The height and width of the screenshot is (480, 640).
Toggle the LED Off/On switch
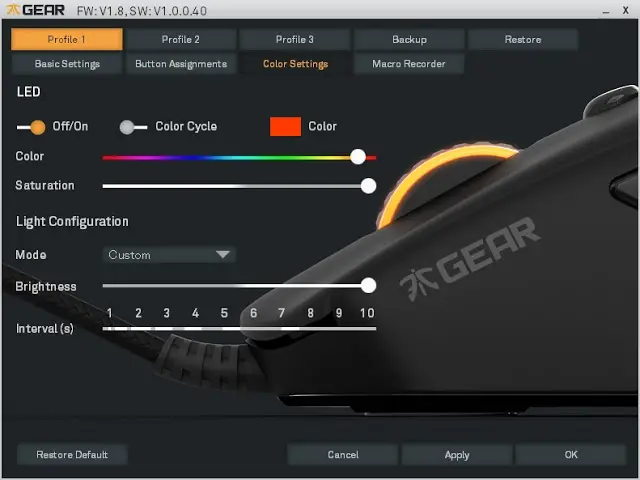tap(31, 127)
